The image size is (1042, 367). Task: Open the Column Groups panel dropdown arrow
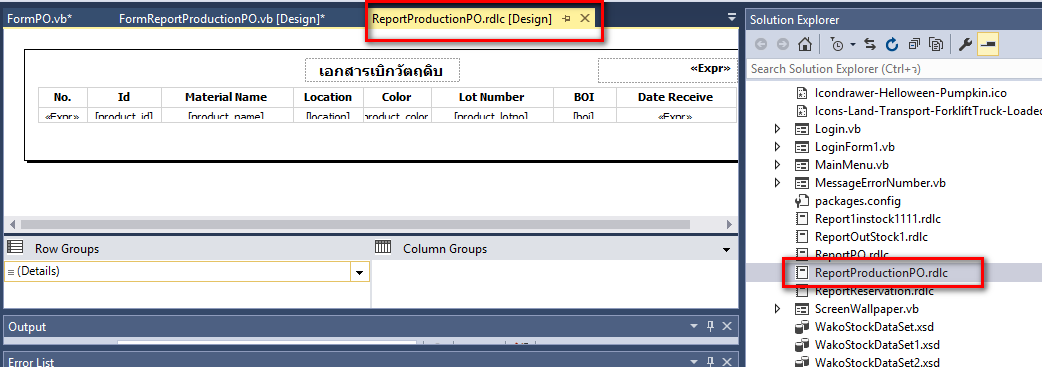point(725,249)
